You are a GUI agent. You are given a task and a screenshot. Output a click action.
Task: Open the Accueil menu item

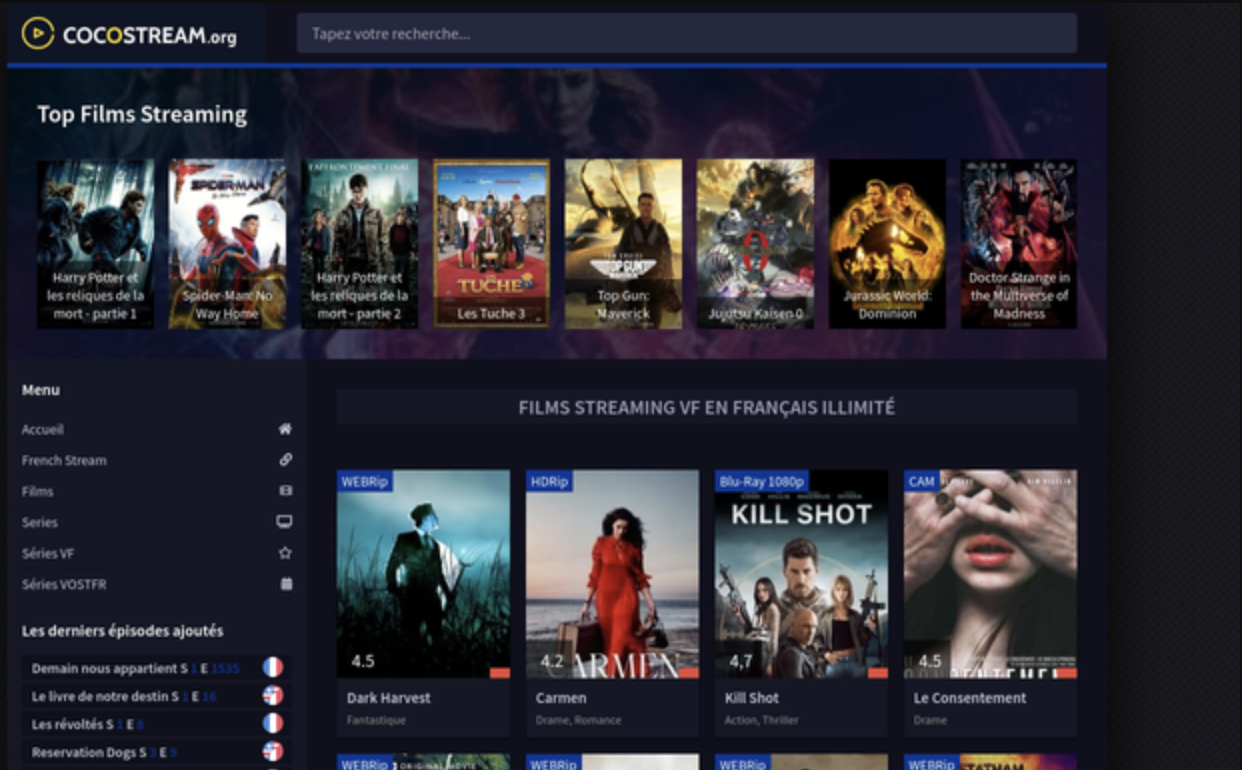(43, 429)
